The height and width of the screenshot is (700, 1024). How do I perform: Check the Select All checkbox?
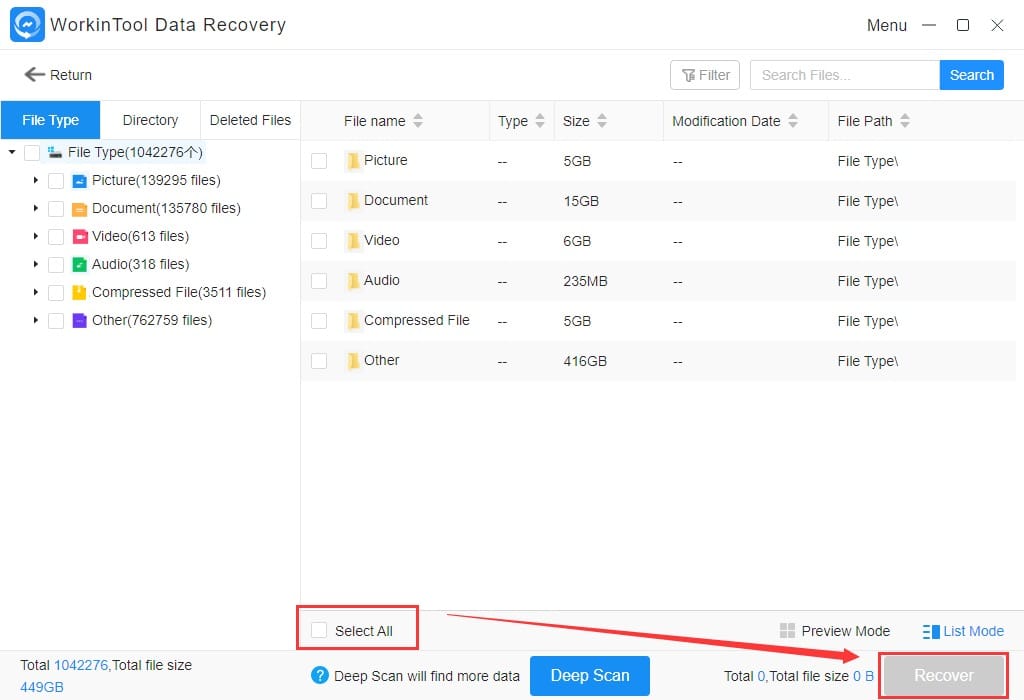point(319,631)
